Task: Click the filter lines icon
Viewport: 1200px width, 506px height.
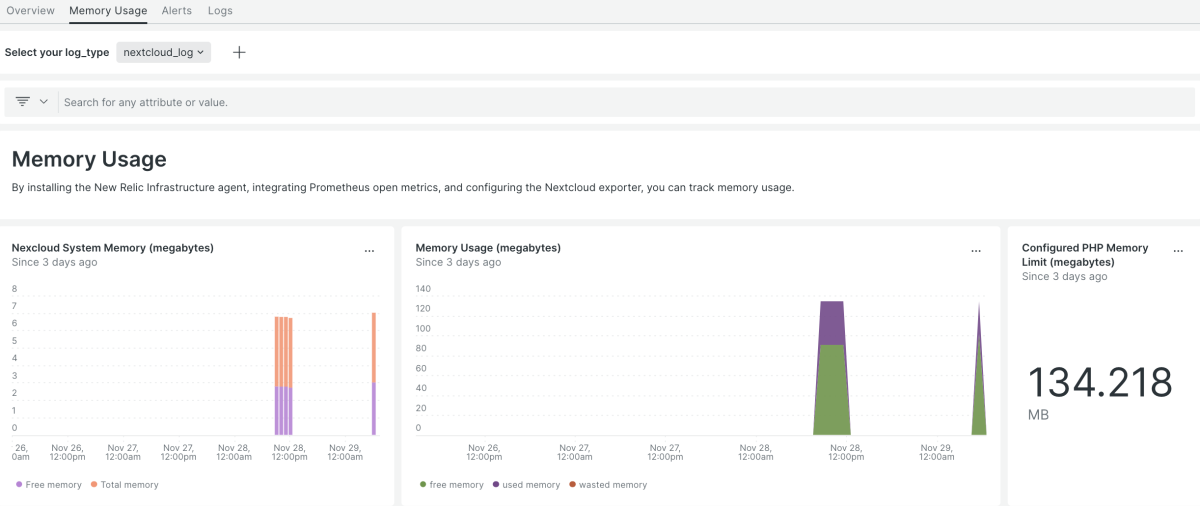Action: pos(23,102)
